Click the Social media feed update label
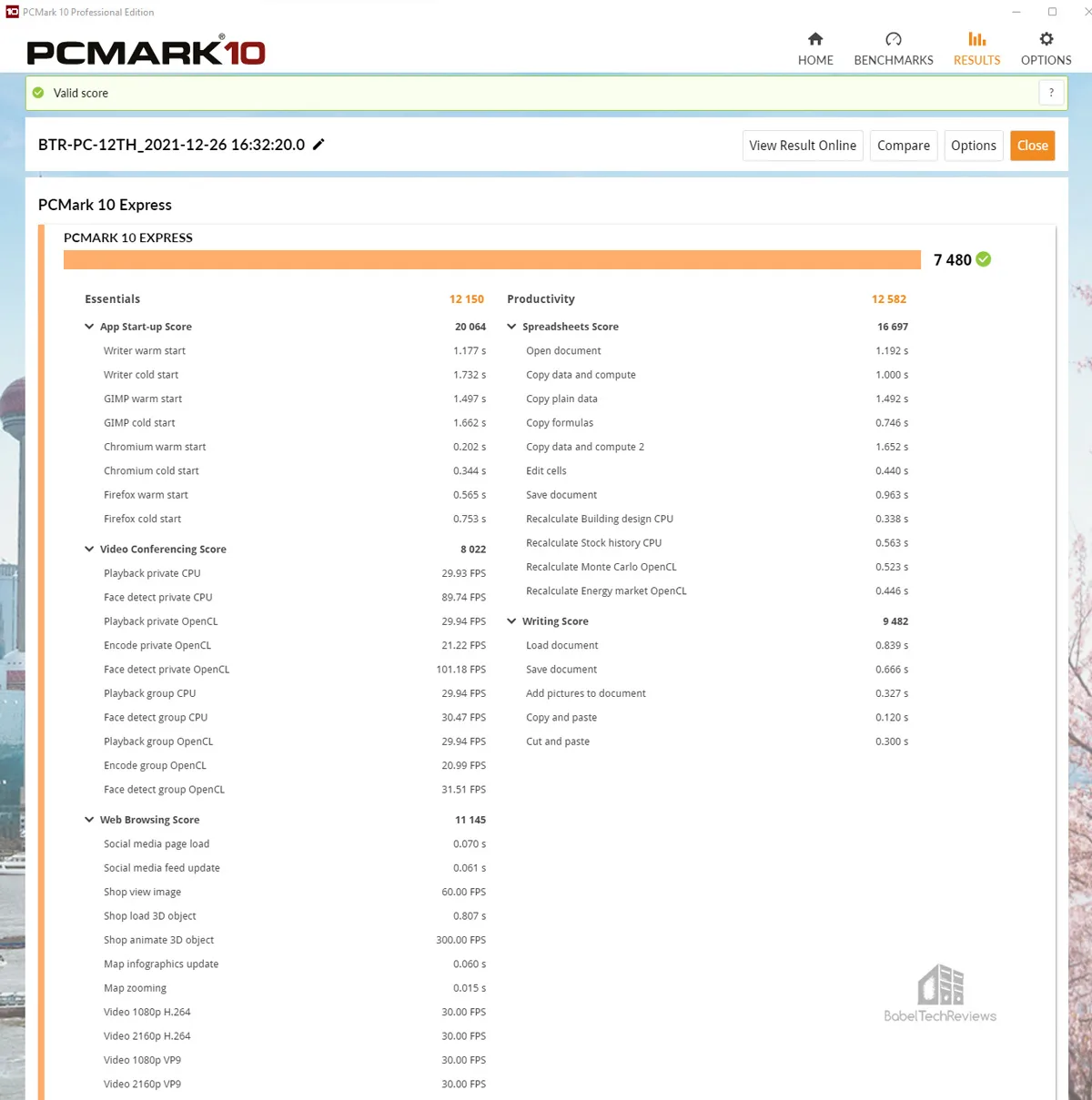This screenshot has height=1100, width=1092. coord(162,868)
